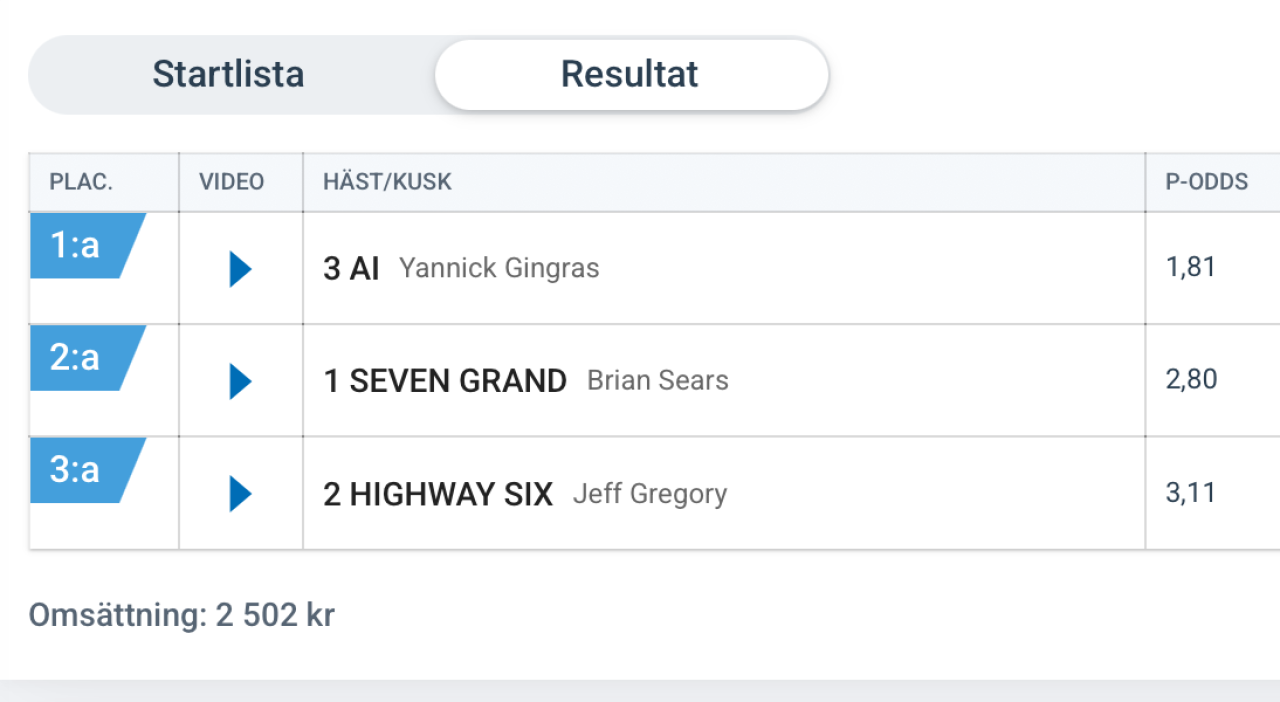Screen dimensions: 1280x702
Task: Switch to the Startlista tab
Action: (228, 74)
